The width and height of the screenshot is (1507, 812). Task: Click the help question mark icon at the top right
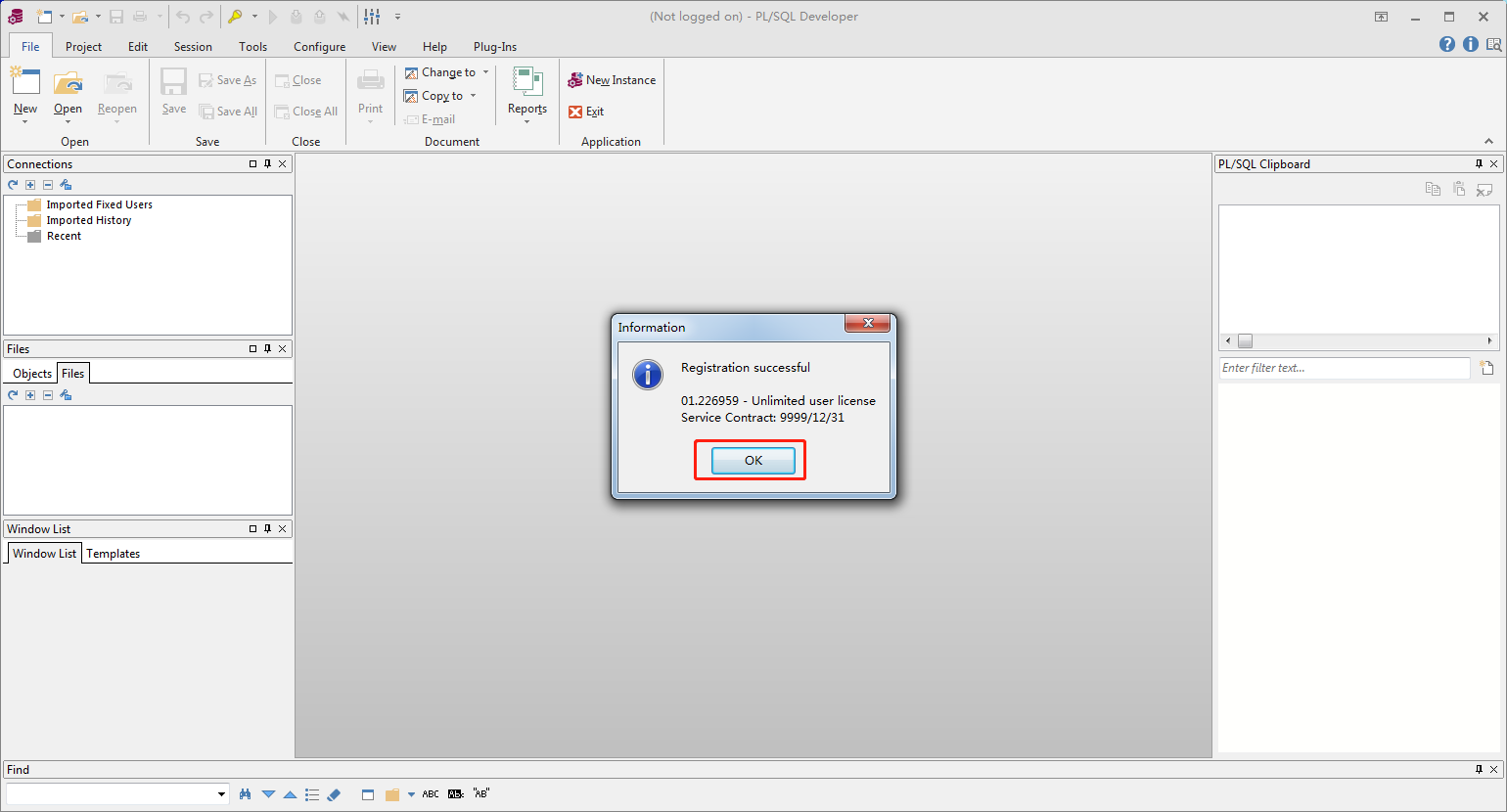click(x=1447, y=44)
